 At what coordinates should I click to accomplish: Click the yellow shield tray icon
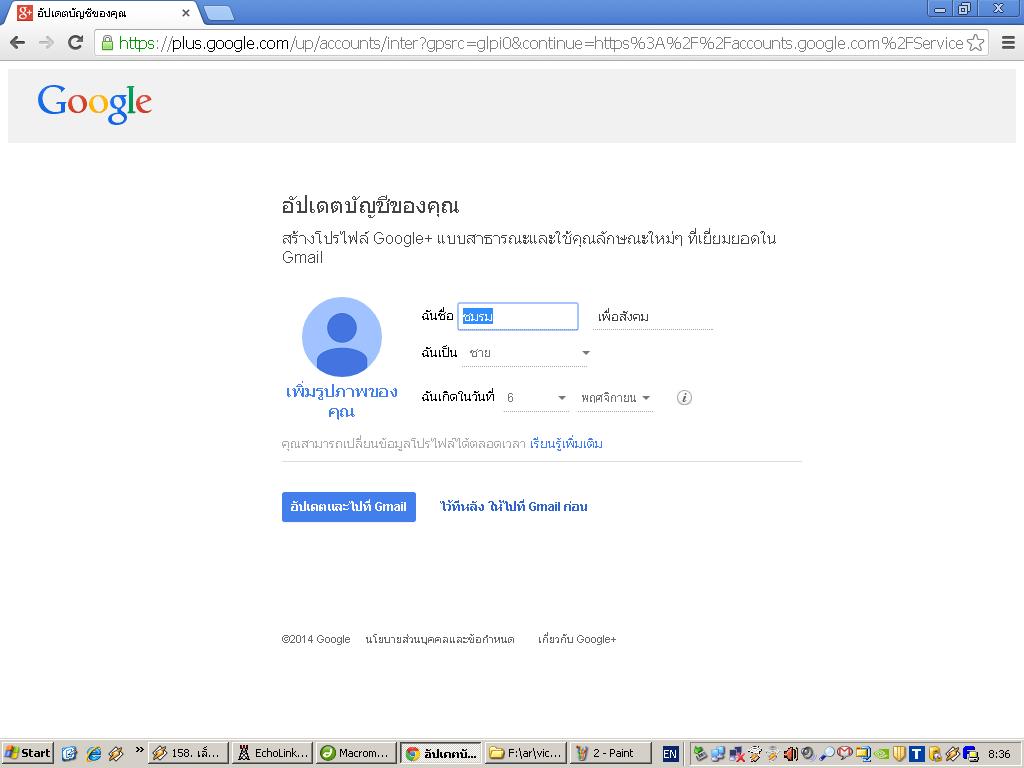(899, 754)
